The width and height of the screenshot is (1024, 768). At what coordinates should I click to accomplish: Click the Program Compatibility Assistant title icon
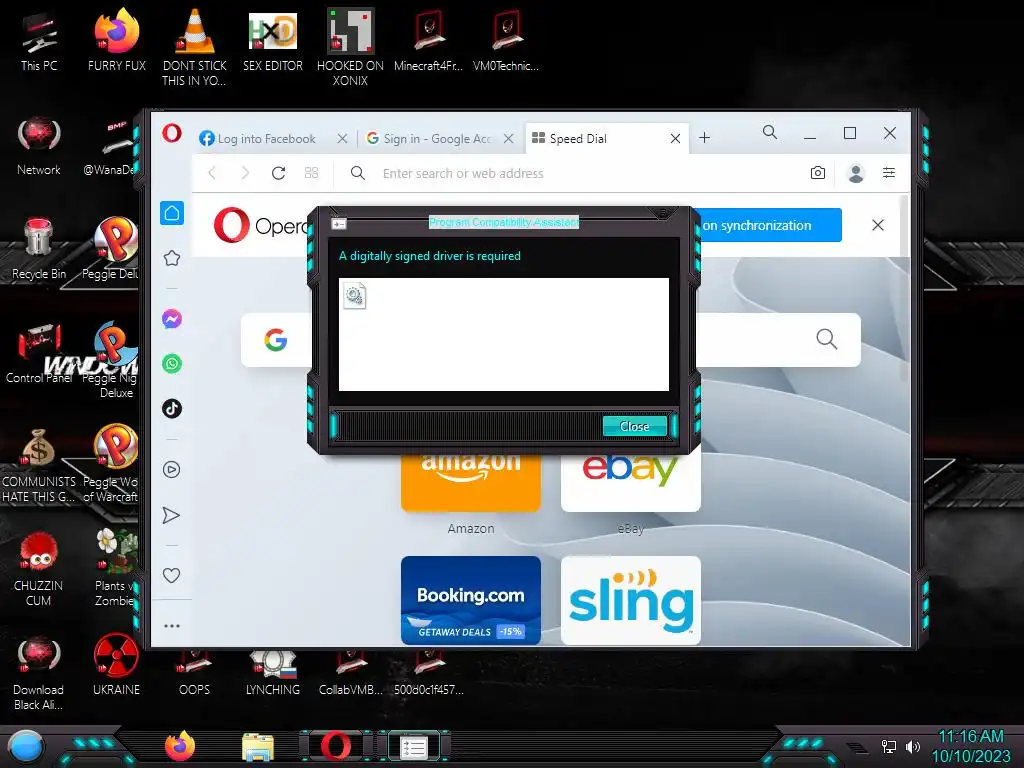point(339,224)
